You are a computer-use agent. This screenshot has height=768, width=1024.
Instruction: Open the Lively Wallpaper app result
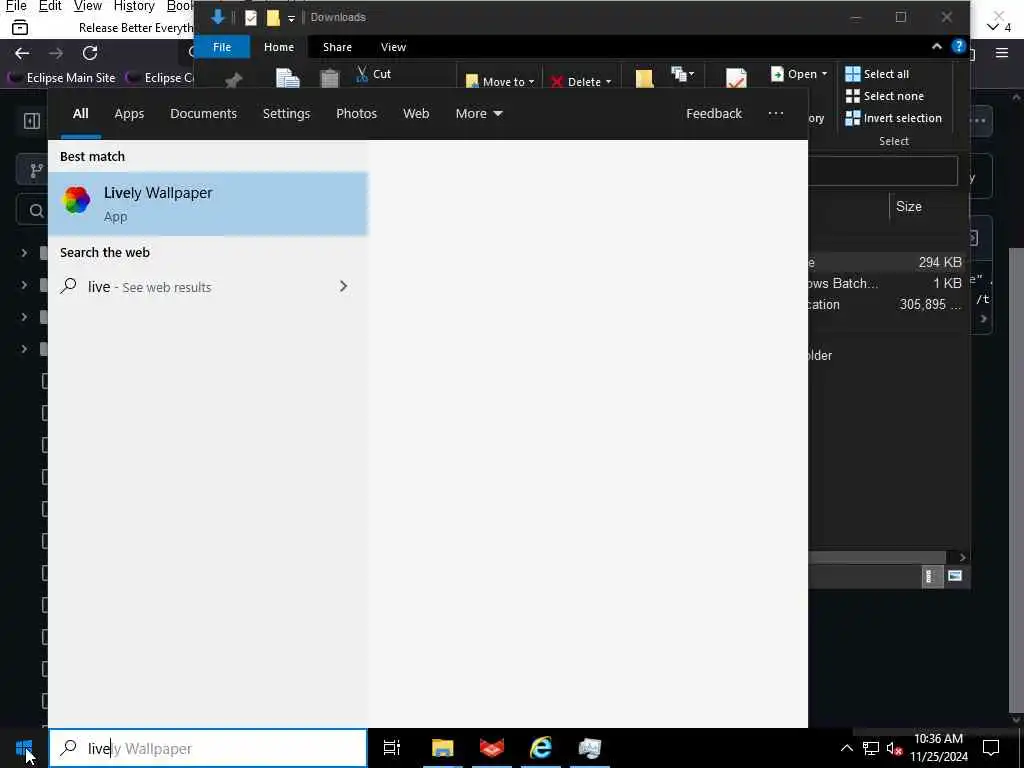click(208, 204)
